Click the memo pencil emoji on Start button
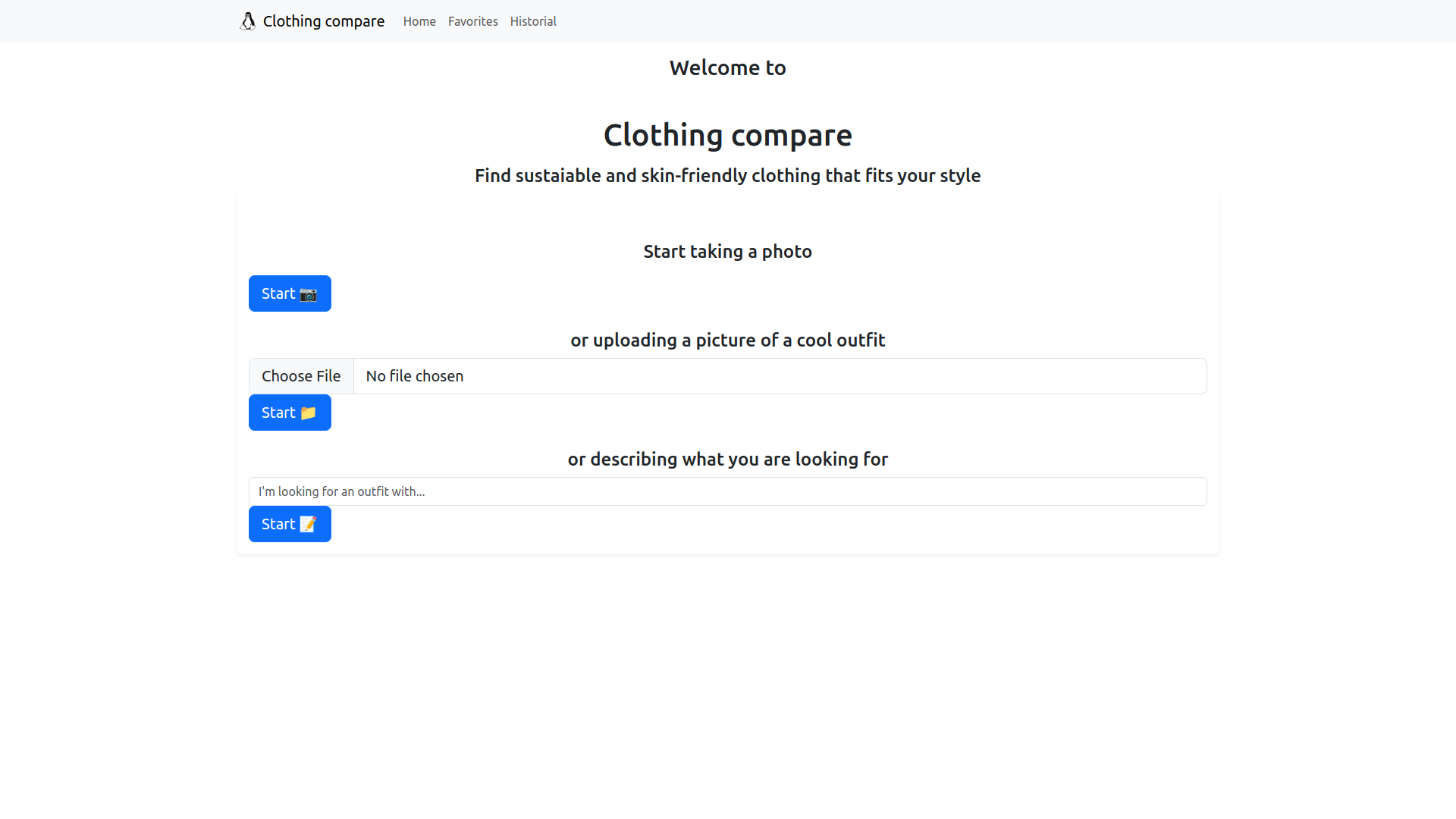This screenshot has height=819, width=1456. [x=308, y=525]
